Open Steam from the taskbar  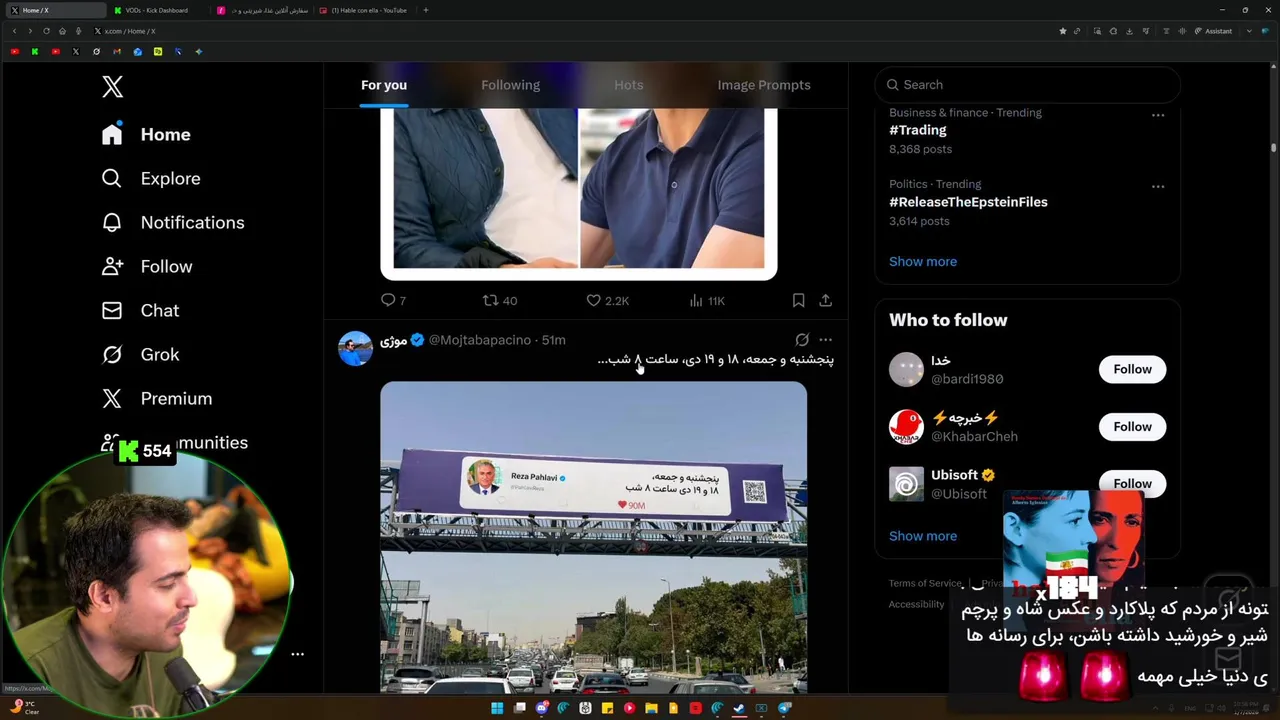click(739, 708)
